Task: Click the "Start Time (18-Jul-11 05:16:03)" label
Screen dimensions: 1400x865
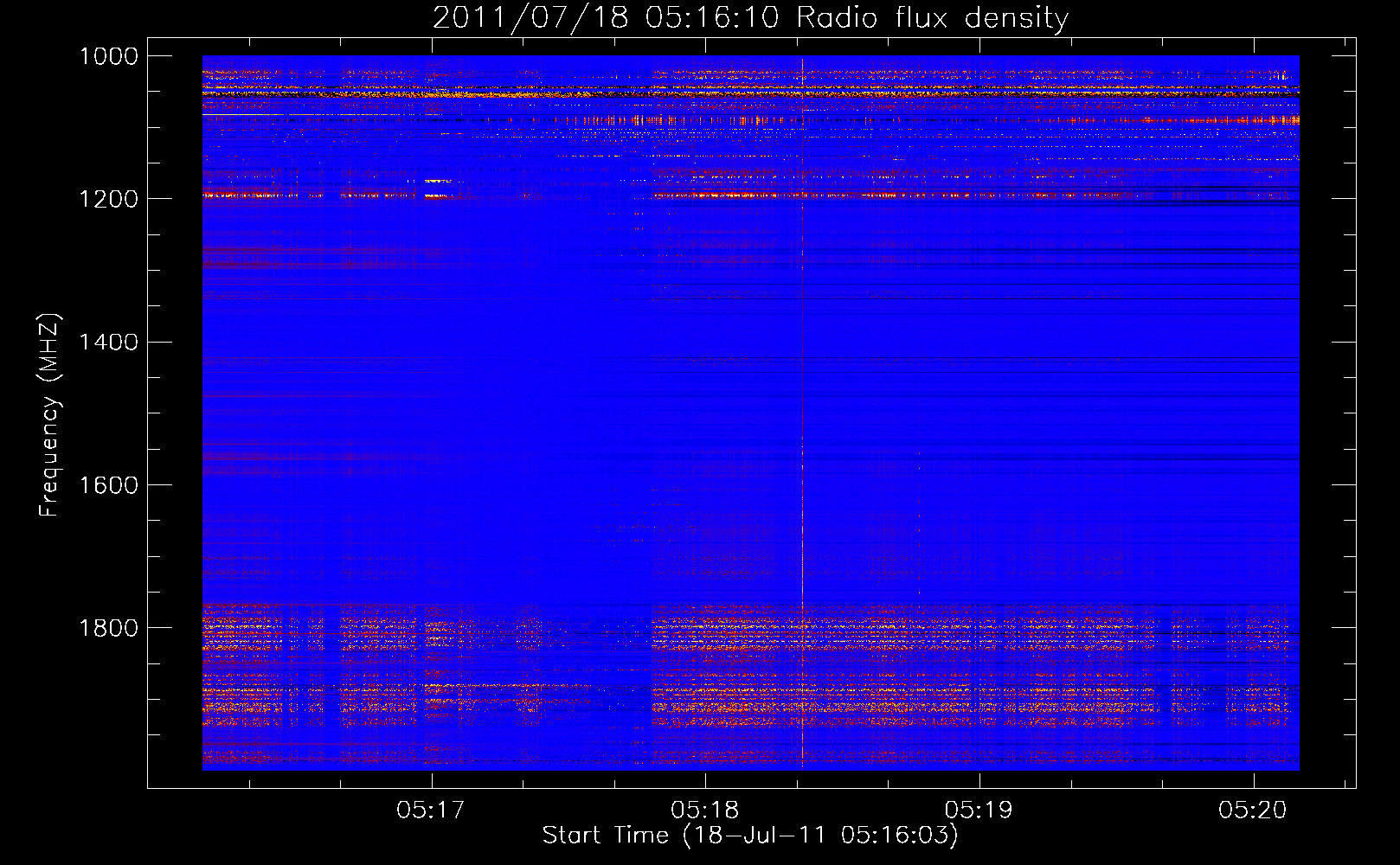Action: [750, 836]
